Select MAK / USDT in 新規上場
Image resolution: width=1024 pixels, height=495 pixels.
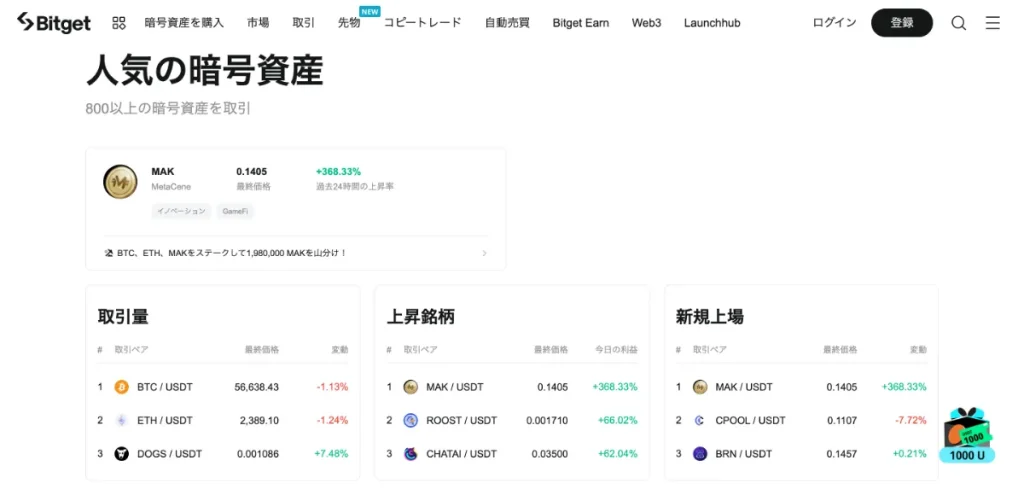[744, 387]
